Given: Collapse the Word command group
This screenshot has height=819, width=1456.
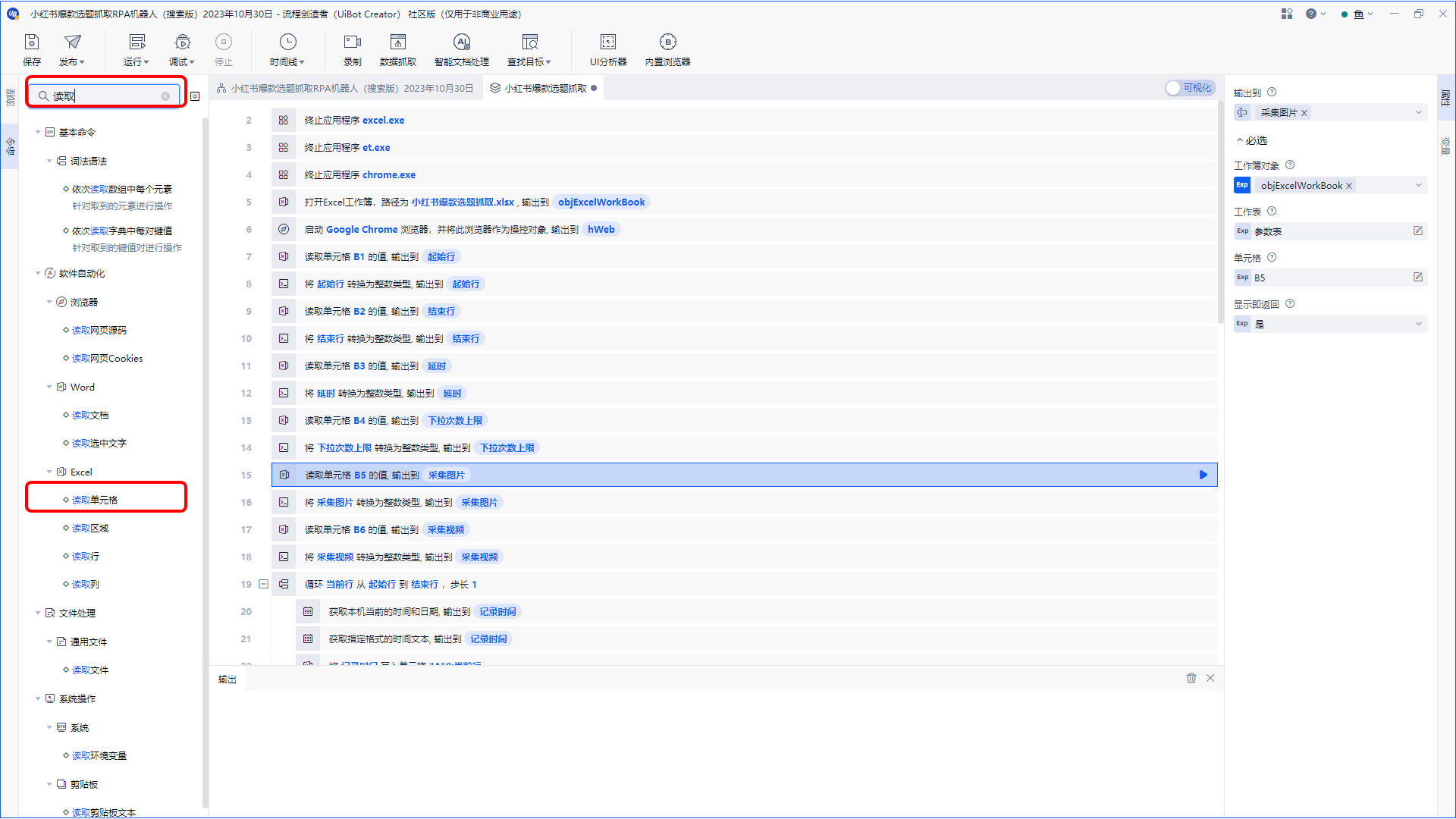Looking at the screenshot, I should point(49,387).
